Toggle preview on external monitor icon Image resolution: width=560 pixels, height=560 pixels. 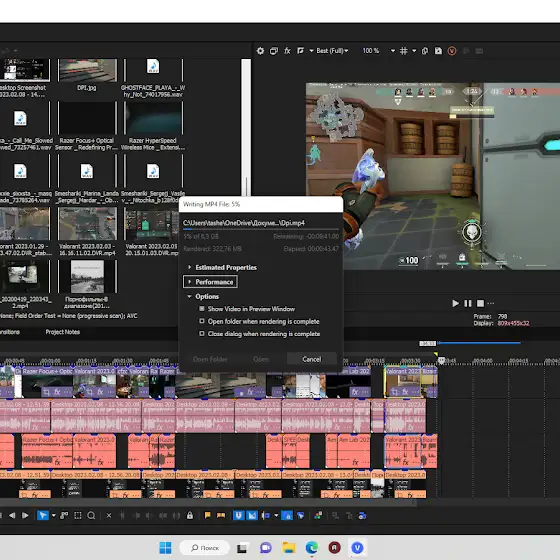[x=274, y=51]
